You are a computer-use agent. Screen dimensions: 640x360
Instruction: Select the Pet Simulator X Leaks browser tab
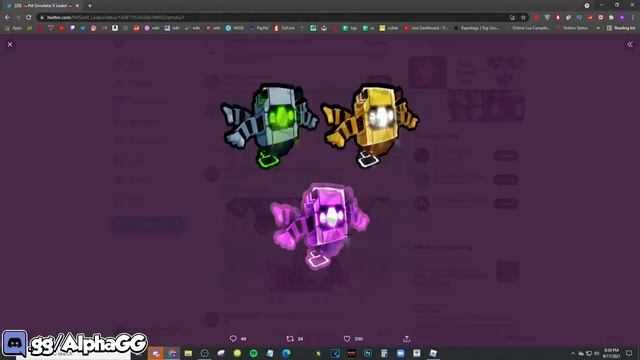click(x=43, y=6)
